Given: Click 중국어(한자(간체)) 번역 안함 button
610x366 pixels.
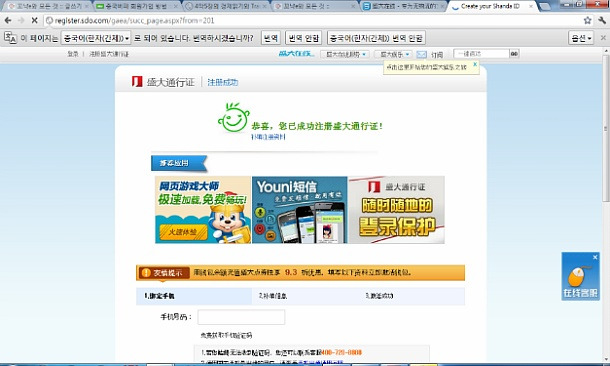Looking at the screenshot, I should 376,38.
